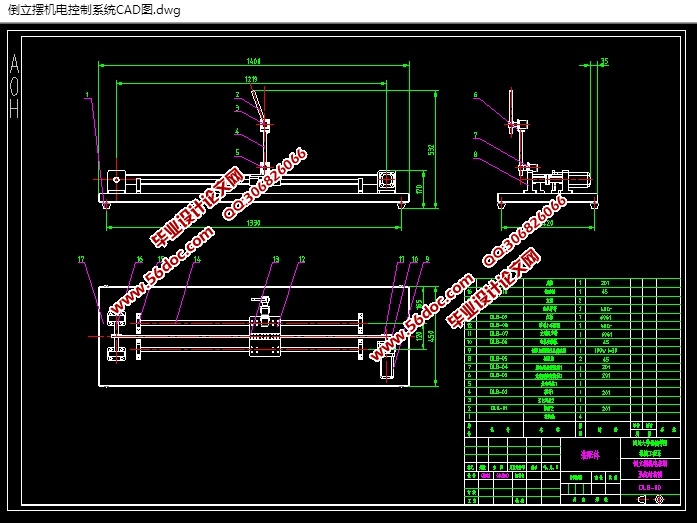Select the 1219 dimension in front view
Image resolution: width=697 pixels, height=523 pixels.
[x=251, y=79]
